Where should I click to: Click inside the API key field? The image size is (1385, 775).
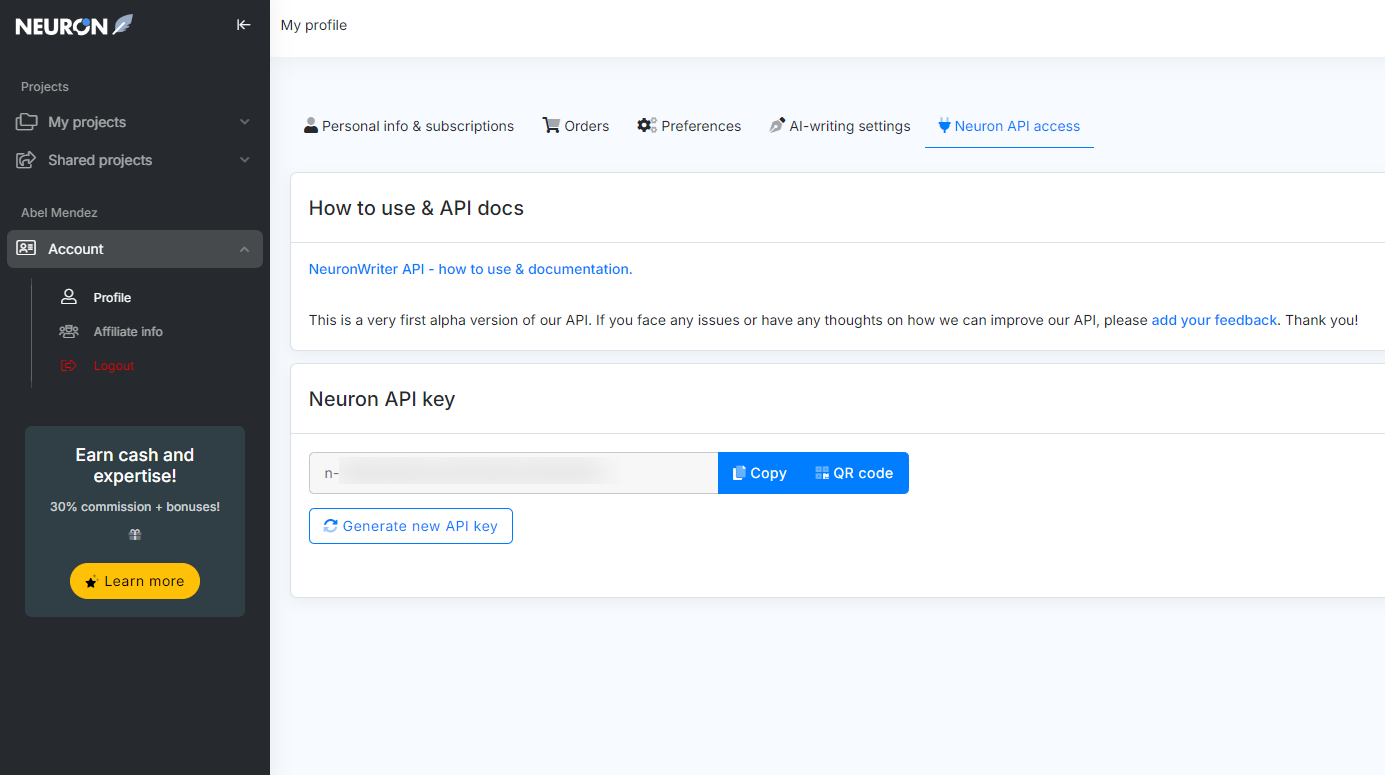[x=513, y=473]
